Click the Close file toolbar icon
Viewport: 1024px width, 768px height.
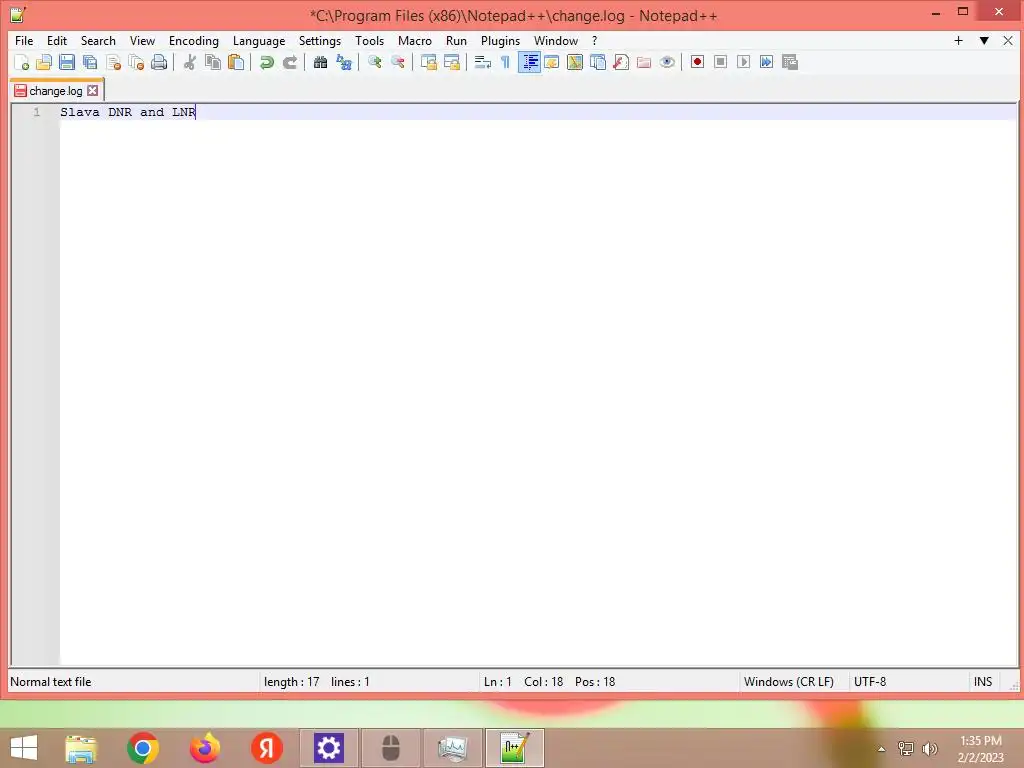coord(114,63)
